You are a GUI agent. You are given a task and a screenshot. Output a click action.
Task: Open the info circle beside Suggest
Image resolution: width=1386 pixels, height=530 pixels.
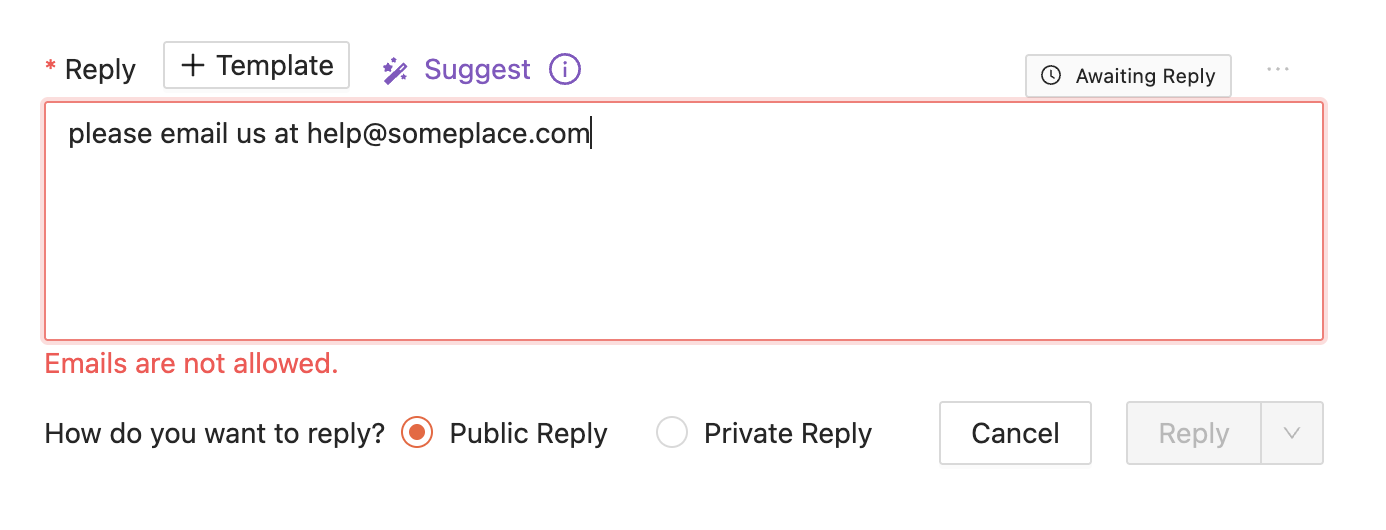(x=565, y=70)
